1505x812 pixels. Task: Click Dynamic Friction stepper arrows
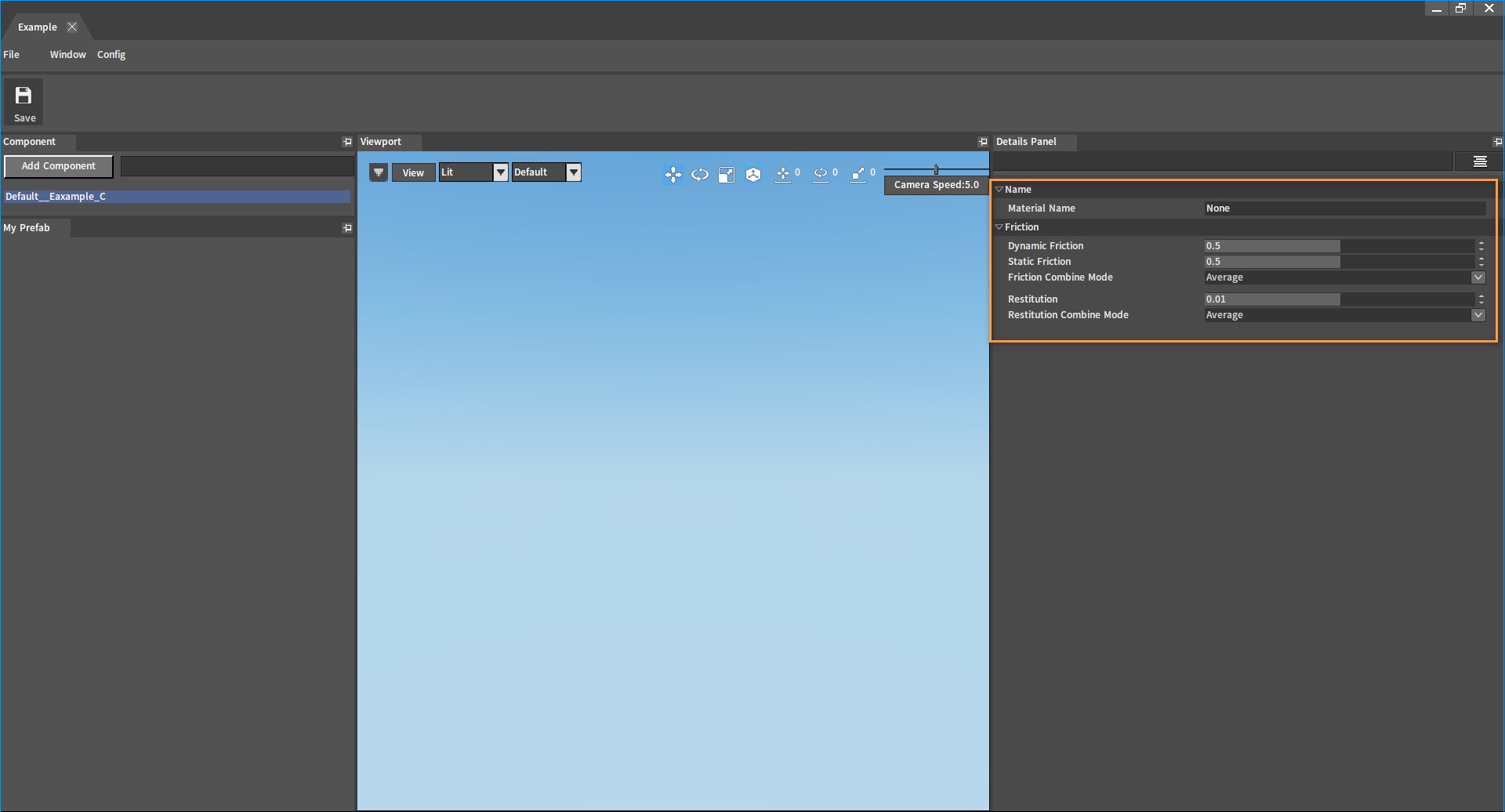click(x=1481, y=246)
